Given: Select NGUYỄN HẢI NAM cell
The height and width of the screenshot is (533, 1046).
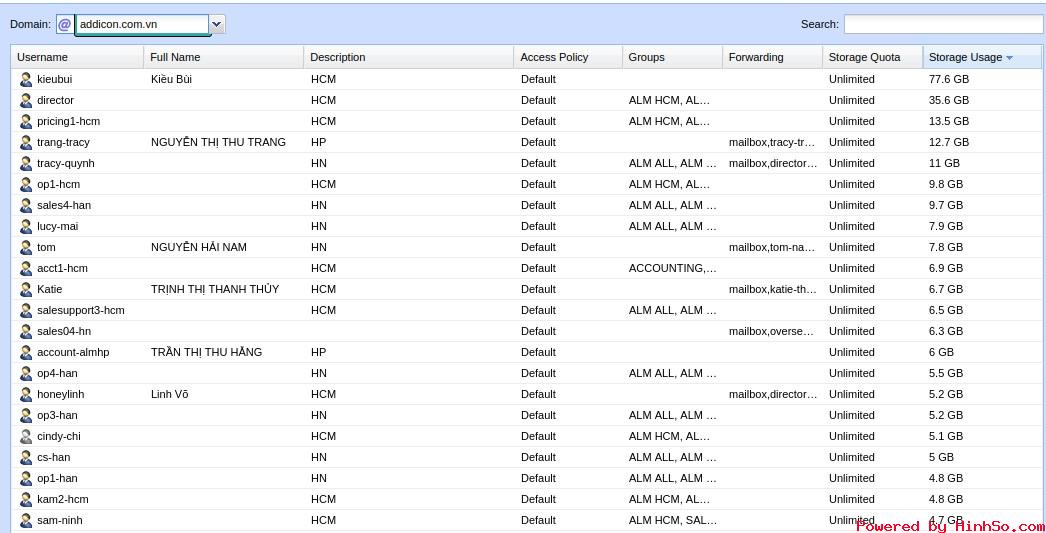Looking at the screenshot, I should 199,247.
